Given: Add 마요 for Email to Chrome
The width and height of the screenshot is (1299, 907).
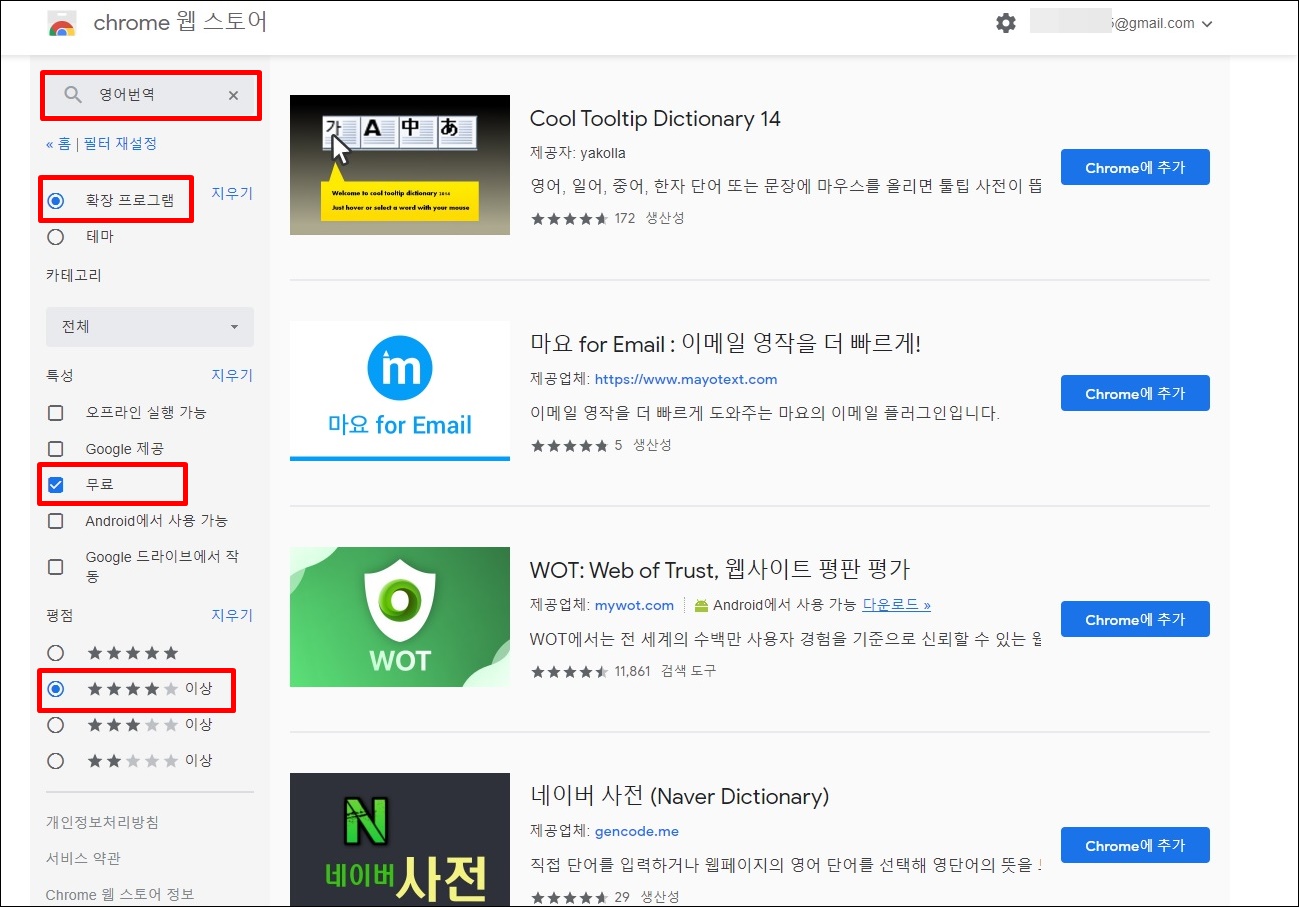Looking at the screenshot, I should pos(1135,393).
